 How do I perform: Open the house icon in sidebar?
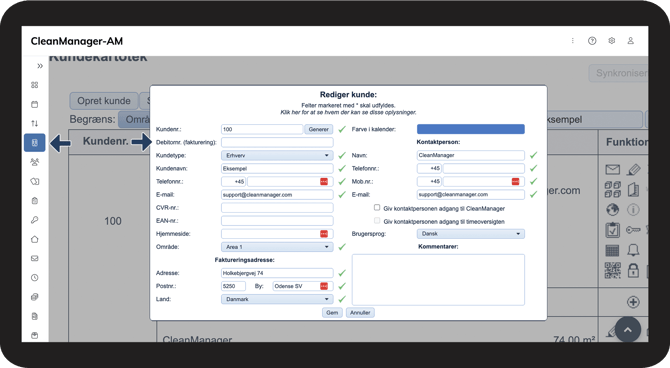(x=35, y=239)
